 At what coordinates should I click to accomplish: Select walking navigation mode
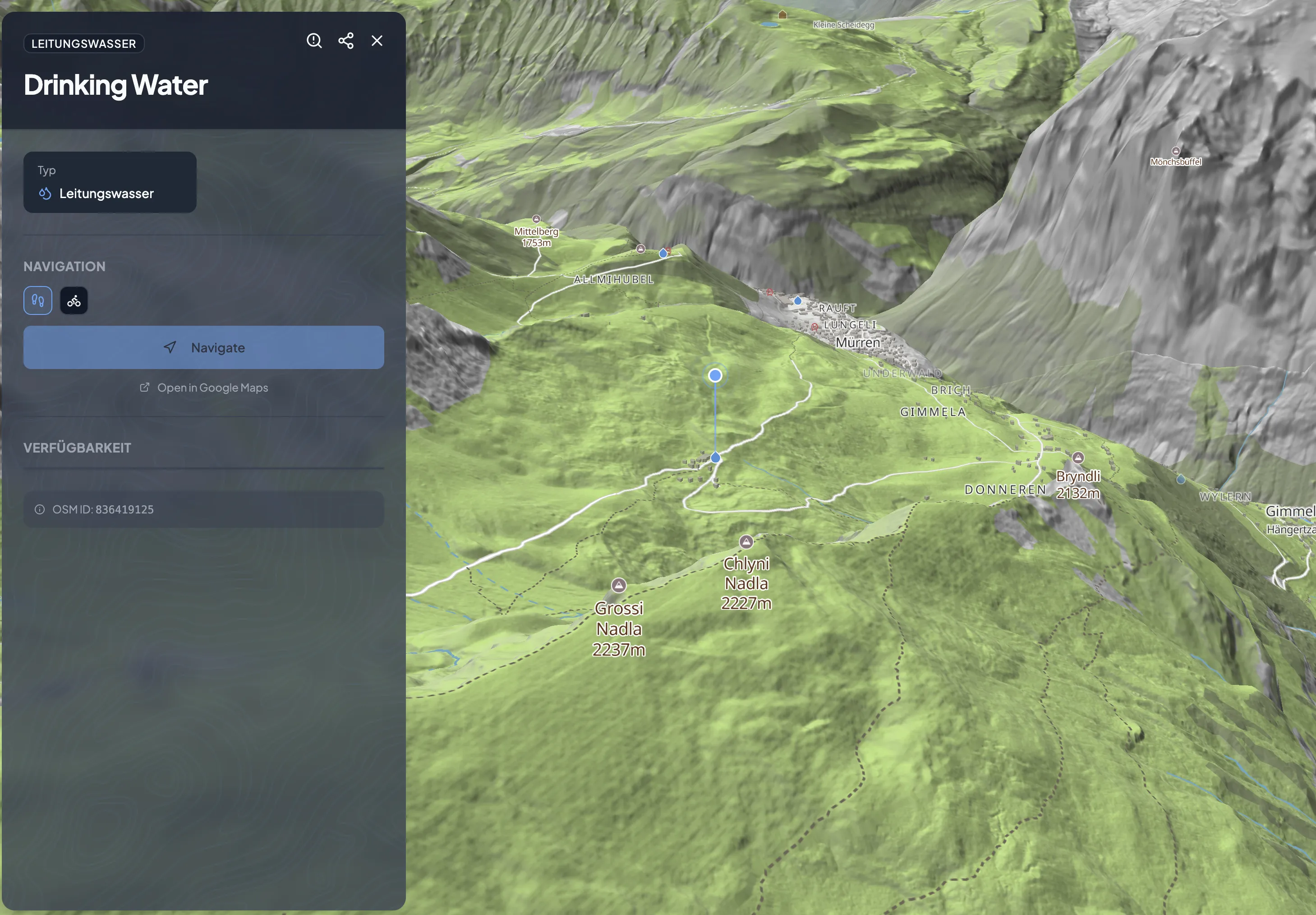tap(38, 300)
